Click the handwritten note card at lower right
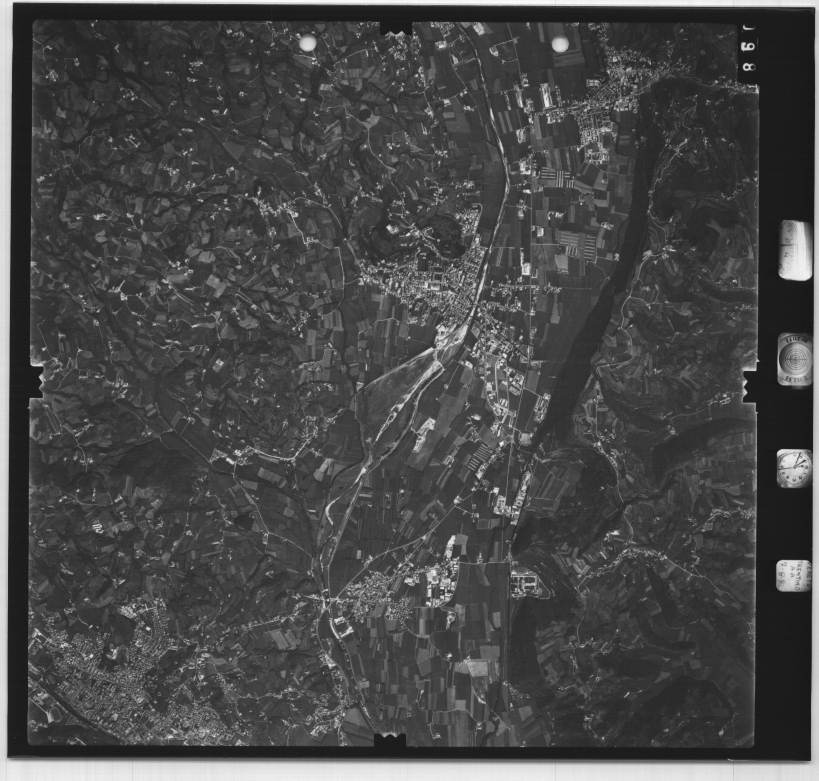819x781 pixels. coord(794,576)
